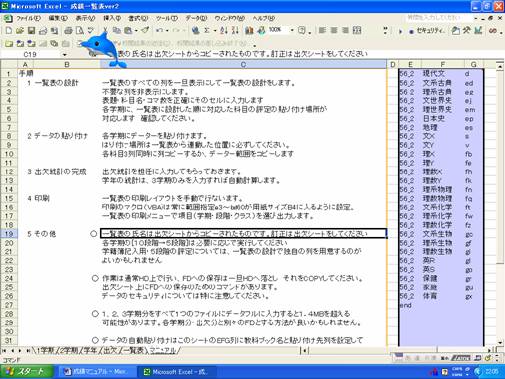The height and width of the screenshot is (379, 505).
Task: Open the Undo history dropdown arrow
Action: tap(167, 31)
